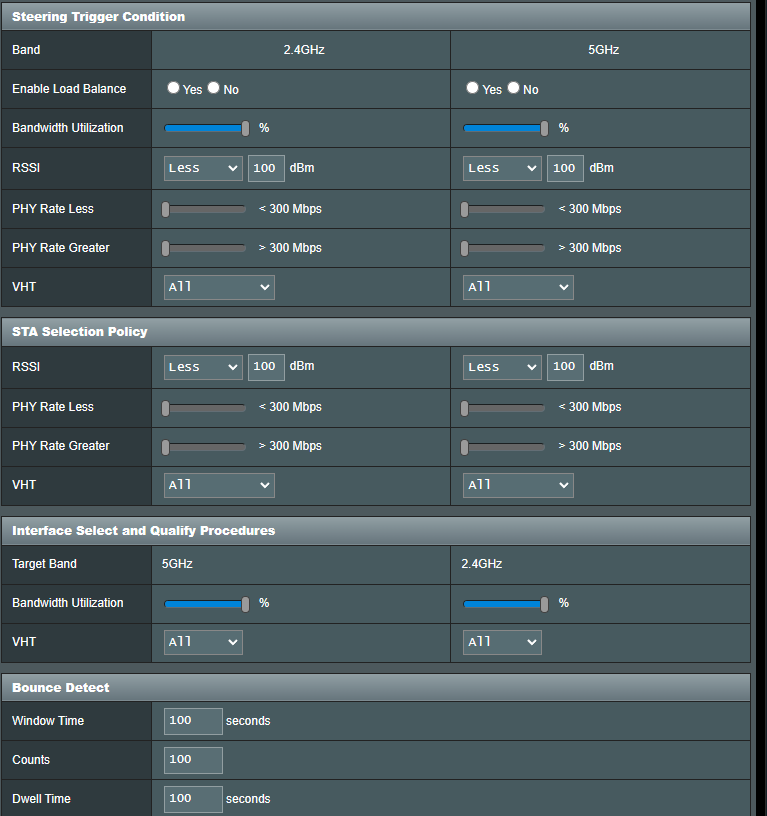Adjust Bandwidth Utilization slider for Target Band 2.4GHz

click(506, 604)
